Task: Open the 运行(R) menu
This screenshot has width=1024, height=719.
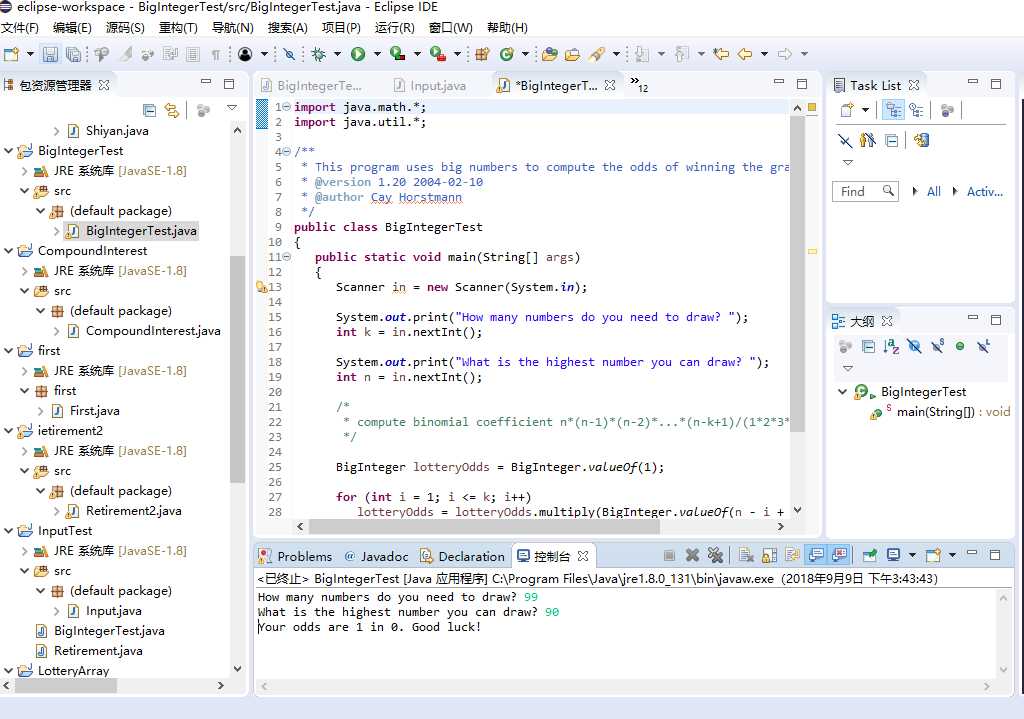Action: (x=395, y=27)
